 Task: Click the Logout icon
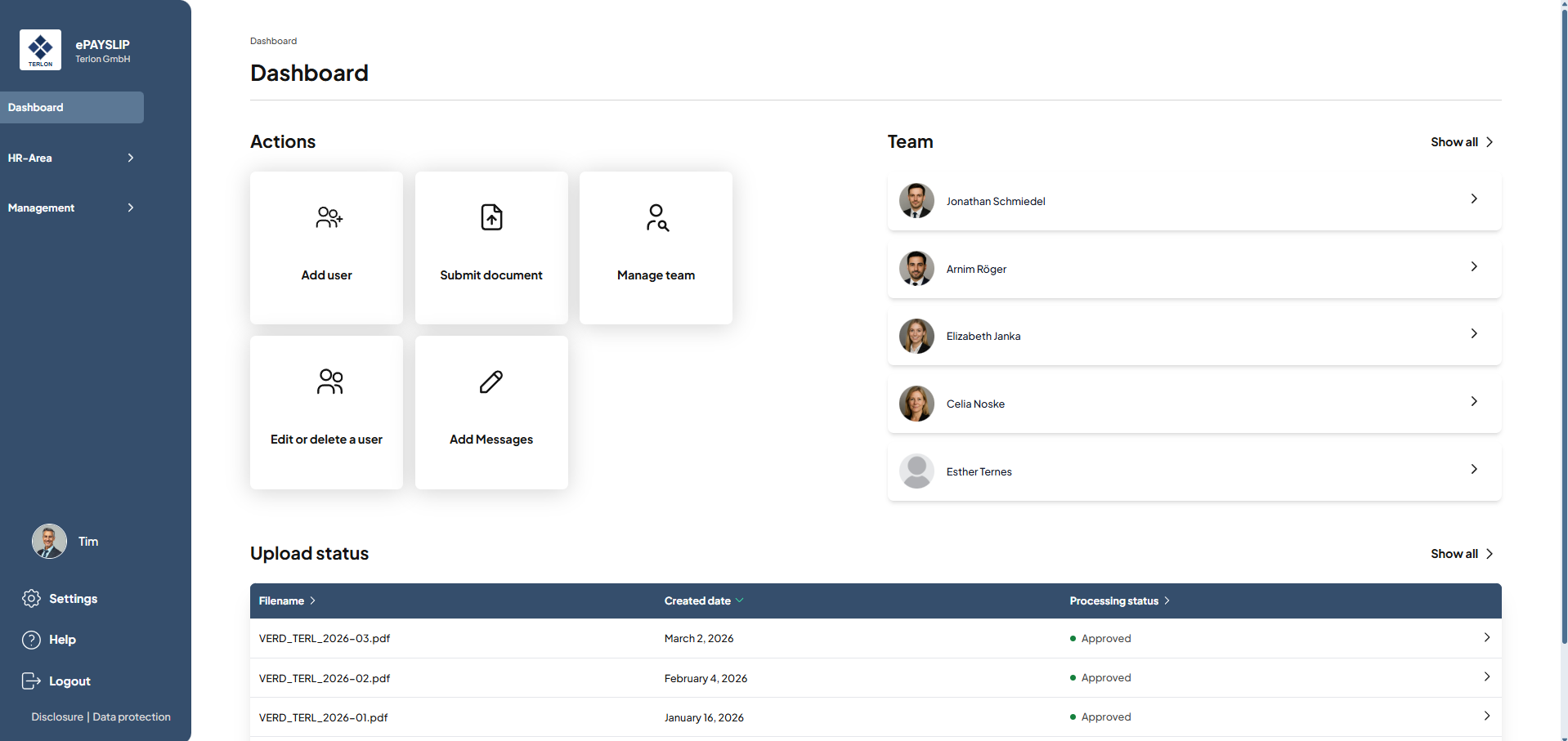pyautogui.click(x=31, y=681)
